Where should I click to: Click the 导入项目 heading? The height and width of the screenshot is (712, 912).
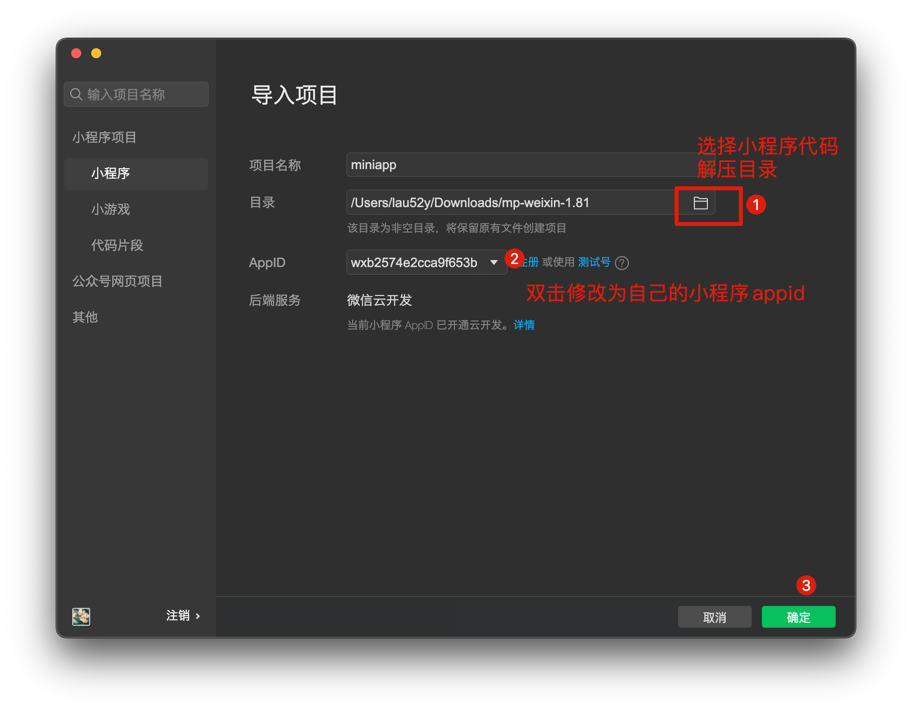294,95
